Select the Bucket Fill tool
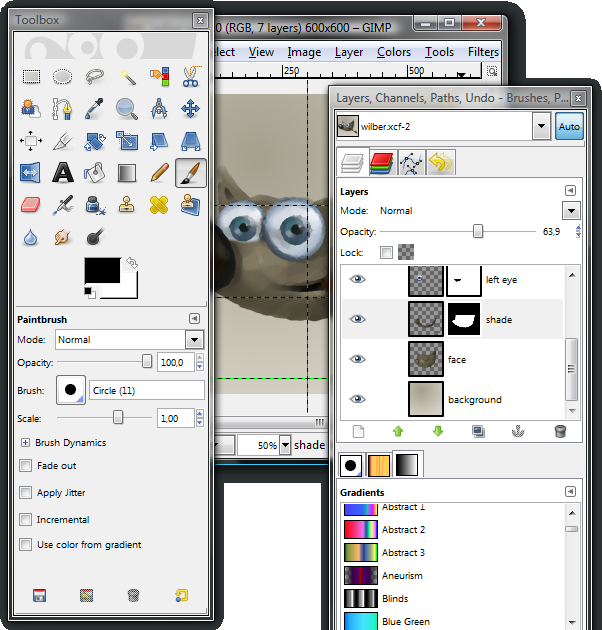 94,173
